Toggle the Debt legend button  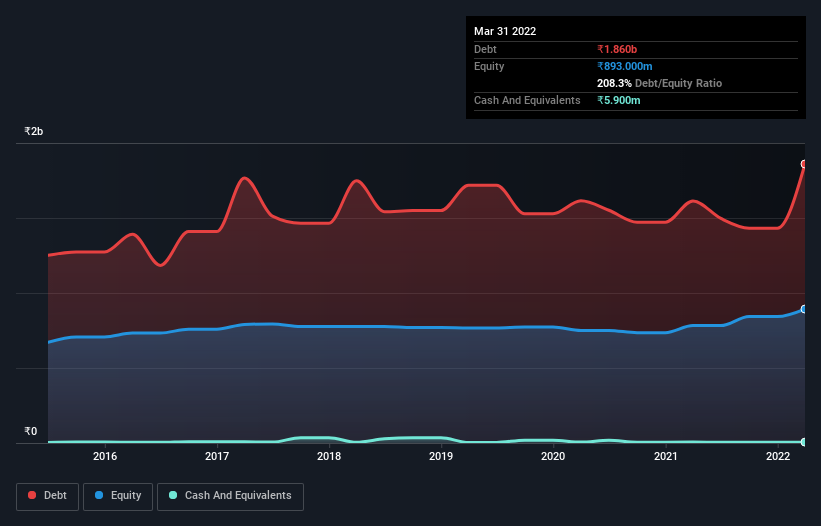click(x=47, y=496)
